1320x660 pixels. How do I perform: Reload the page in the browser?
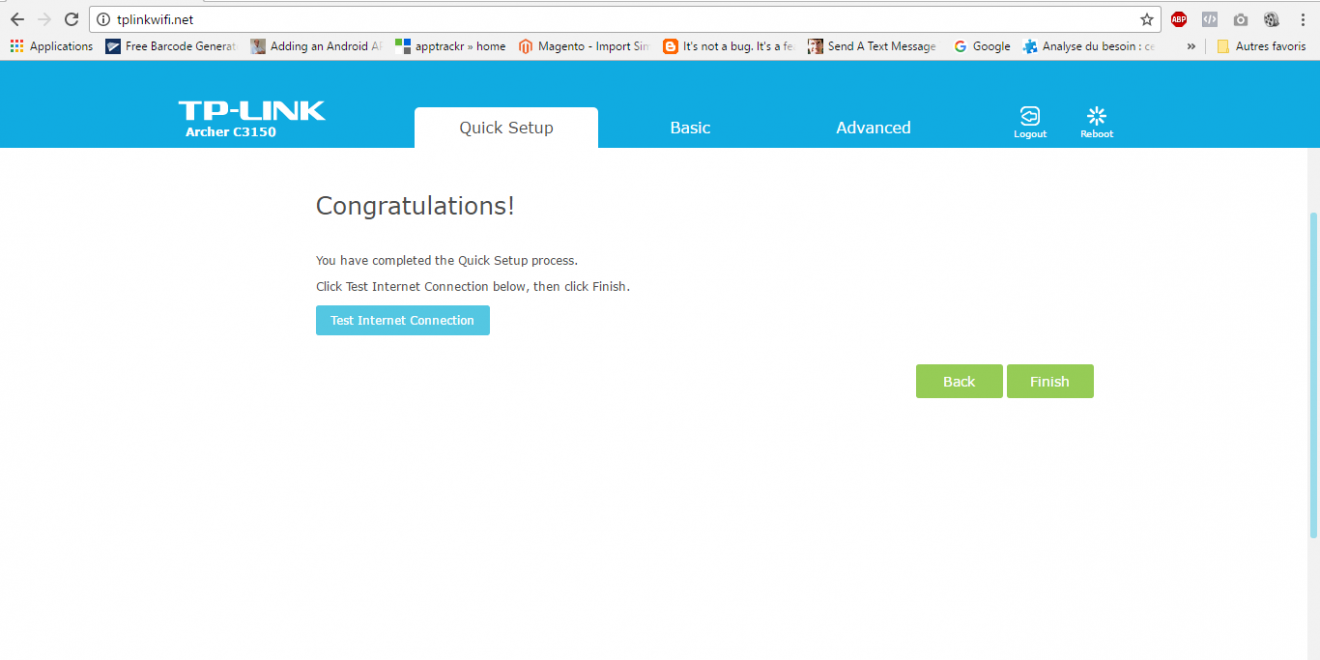[71, 19]
